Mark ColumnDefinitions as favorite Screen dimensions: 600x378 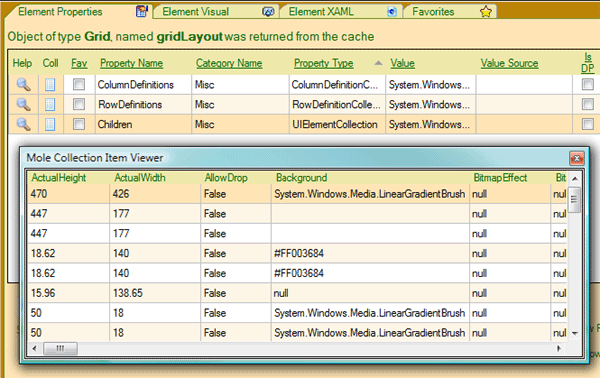click(x=79, y=84)
